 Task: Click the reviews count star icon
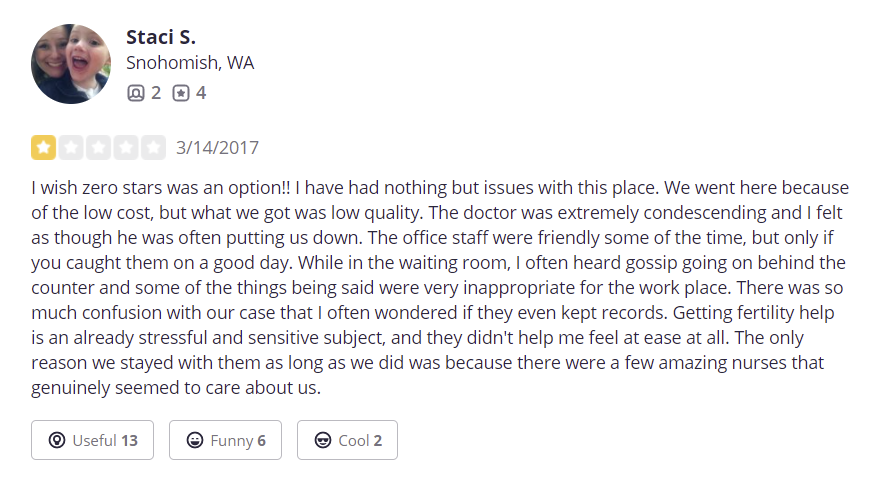pyautogui.click(x=181, y=93)
